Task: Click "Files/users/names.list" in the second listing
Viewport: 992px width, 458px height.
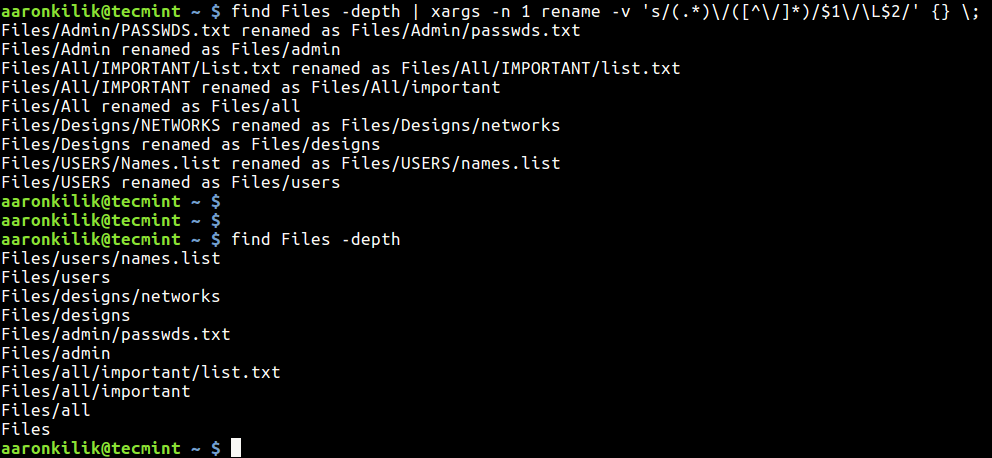Action: [x=110, y=258]
